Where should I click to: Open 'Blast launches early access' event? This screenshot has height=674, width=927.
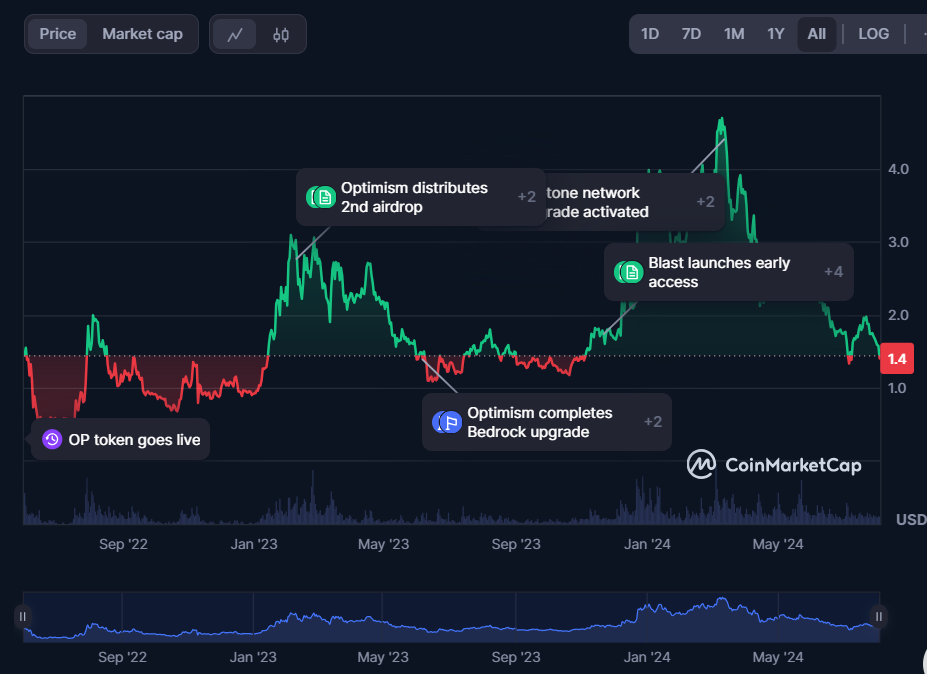click(x=728, y=272)
